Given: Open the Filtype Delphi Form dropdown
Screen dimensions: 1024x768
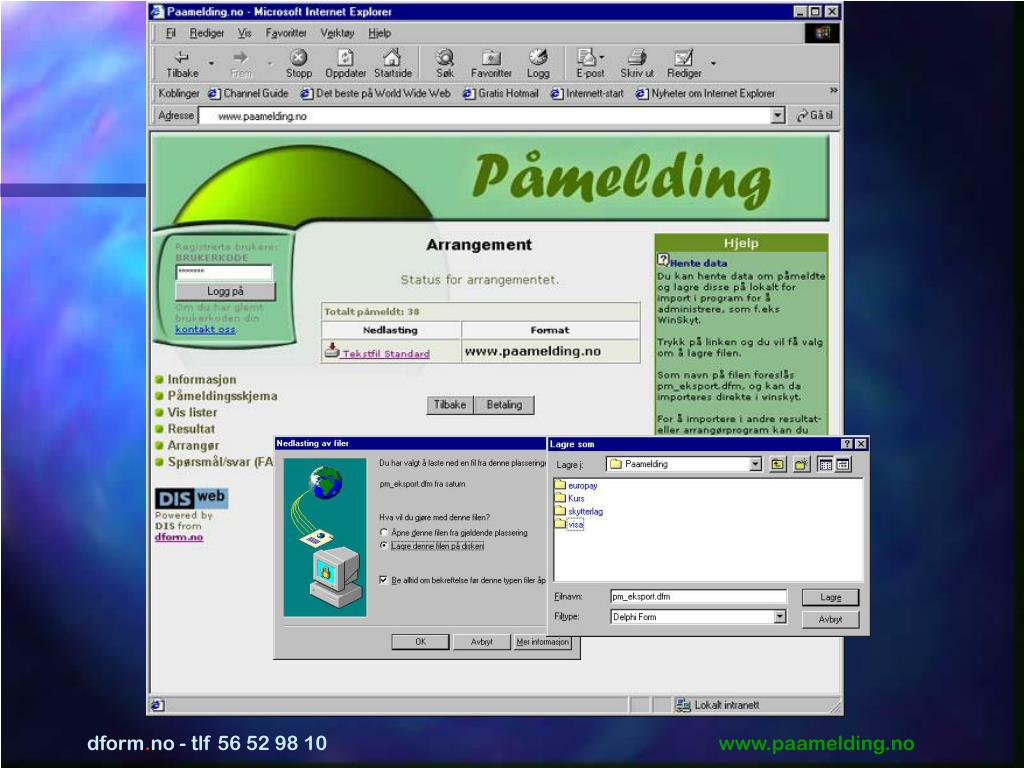Looking at the screenshot, I should [780, 616].
